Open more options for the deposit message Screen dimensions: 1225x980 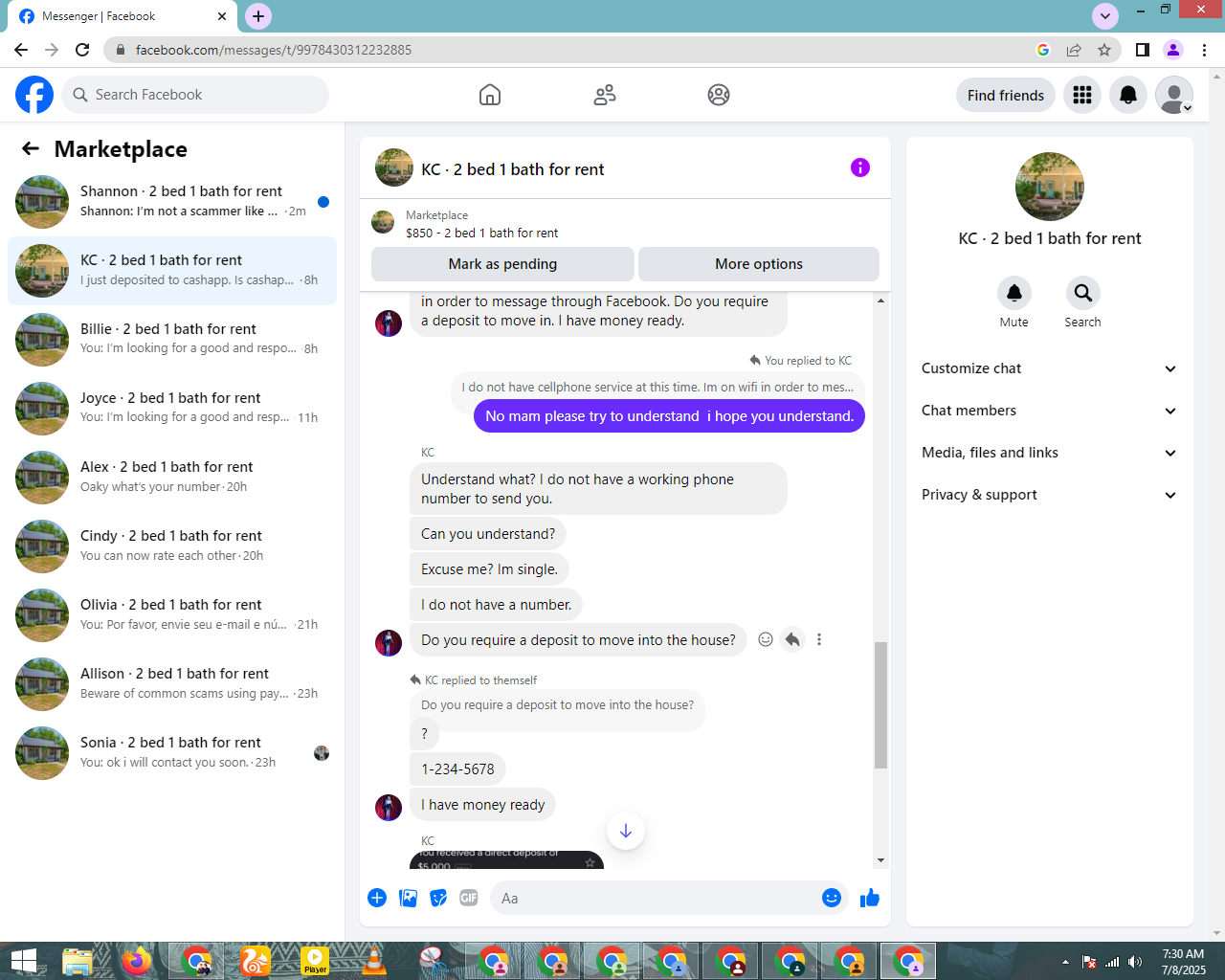point(819,639)
